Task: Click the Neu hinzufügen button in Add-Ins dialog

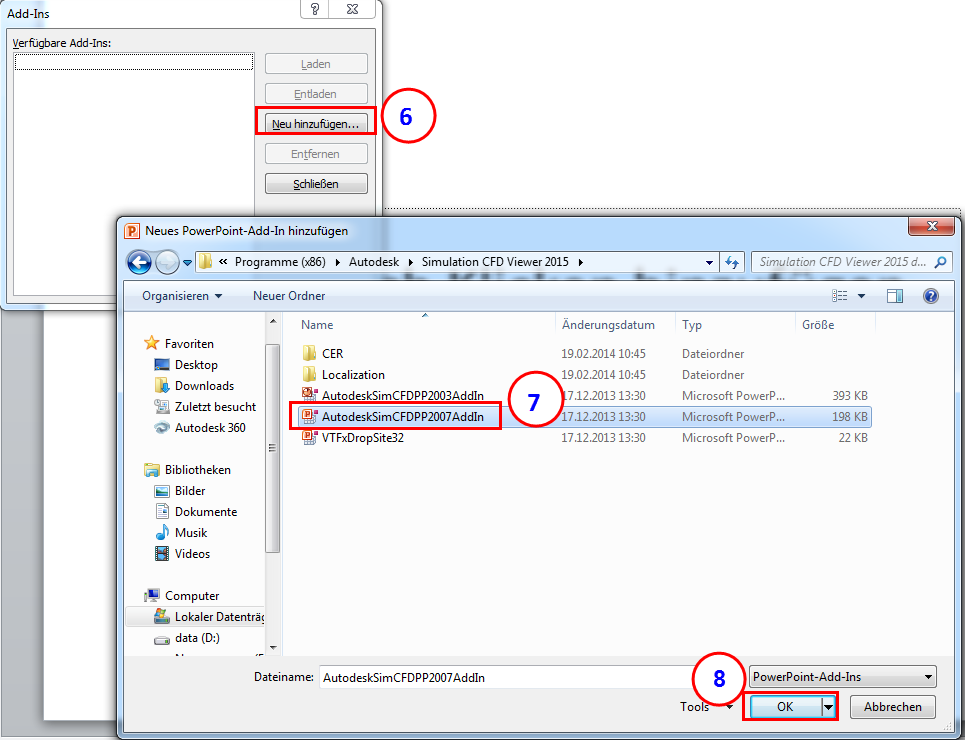Action: point(315,124)
